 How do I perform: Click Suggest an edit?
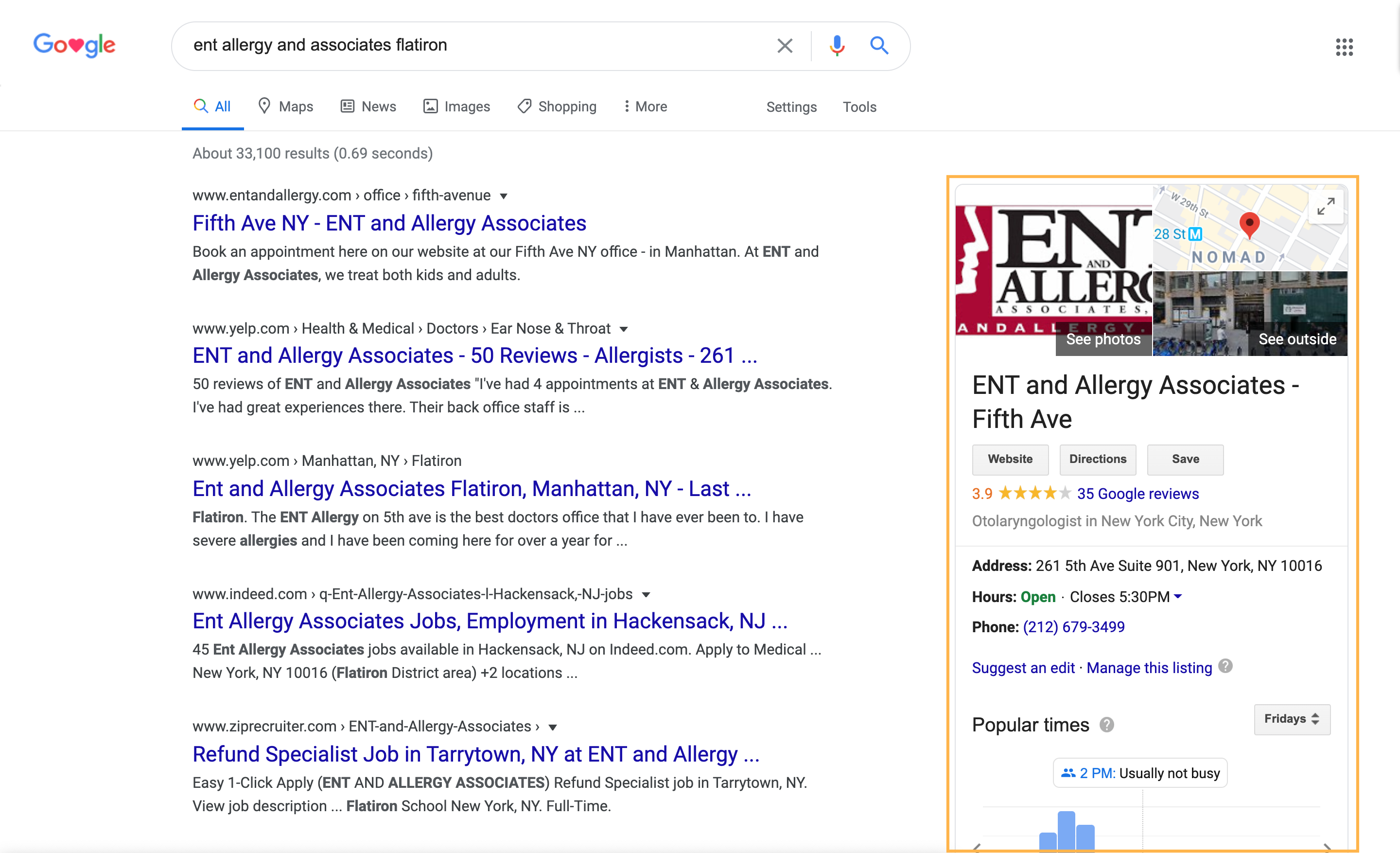point(1023,668)
